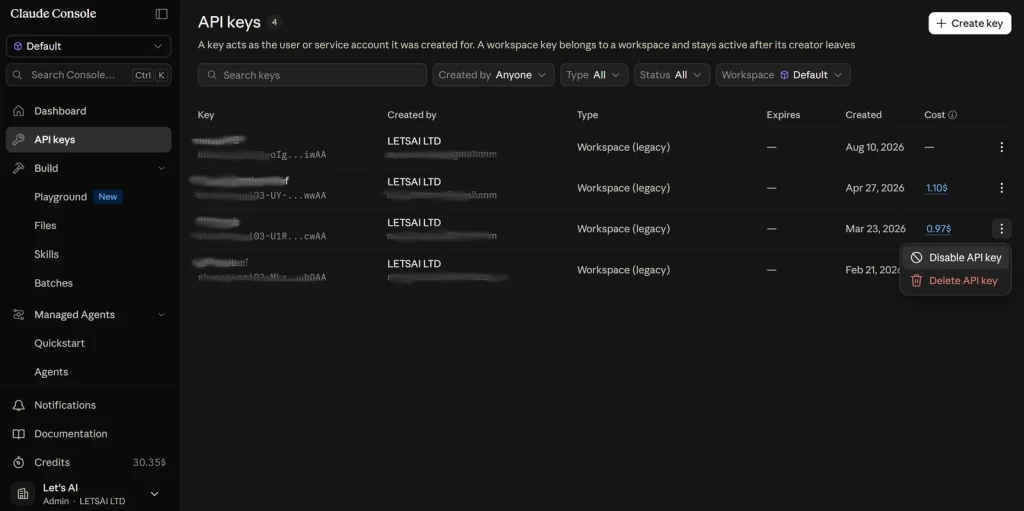Click the Created column header

click(863, 115)
